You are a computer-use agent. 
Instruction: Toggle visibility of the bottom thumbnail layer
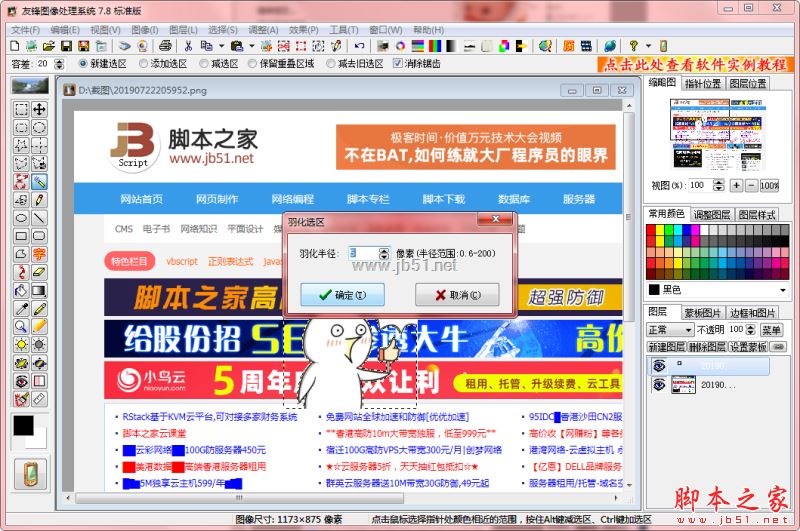click(659, 384)
